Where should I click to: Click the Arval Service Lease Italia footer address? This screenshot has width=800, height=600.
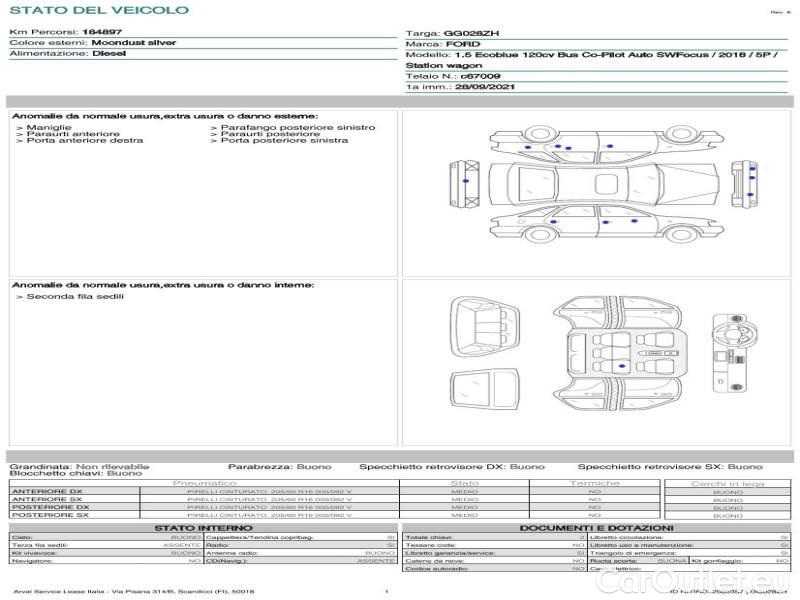134,592
